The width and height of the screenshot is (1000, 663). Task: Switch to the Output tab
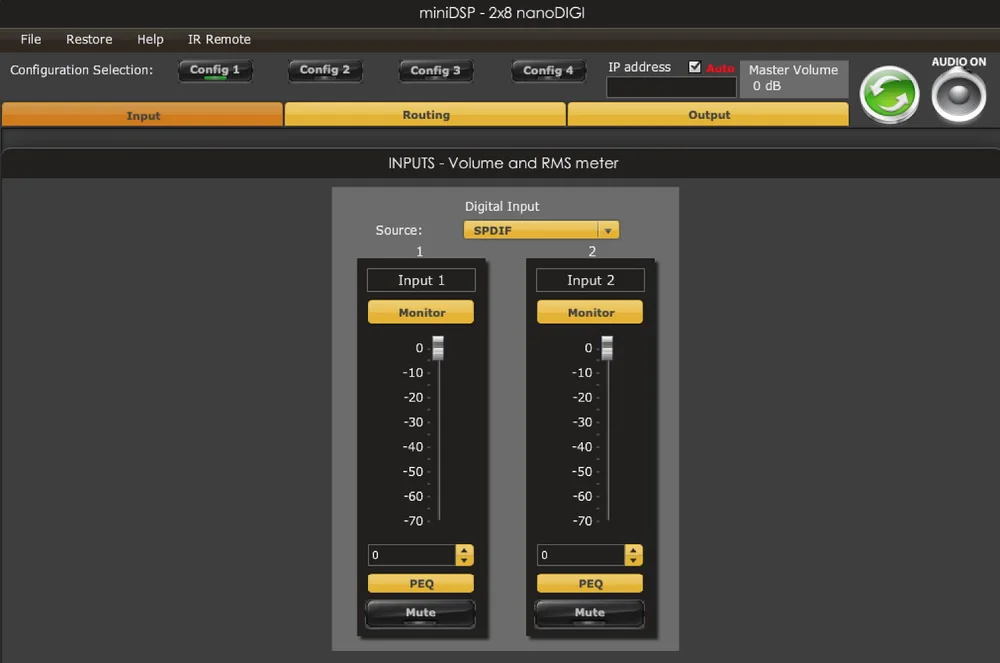(709, 115)
